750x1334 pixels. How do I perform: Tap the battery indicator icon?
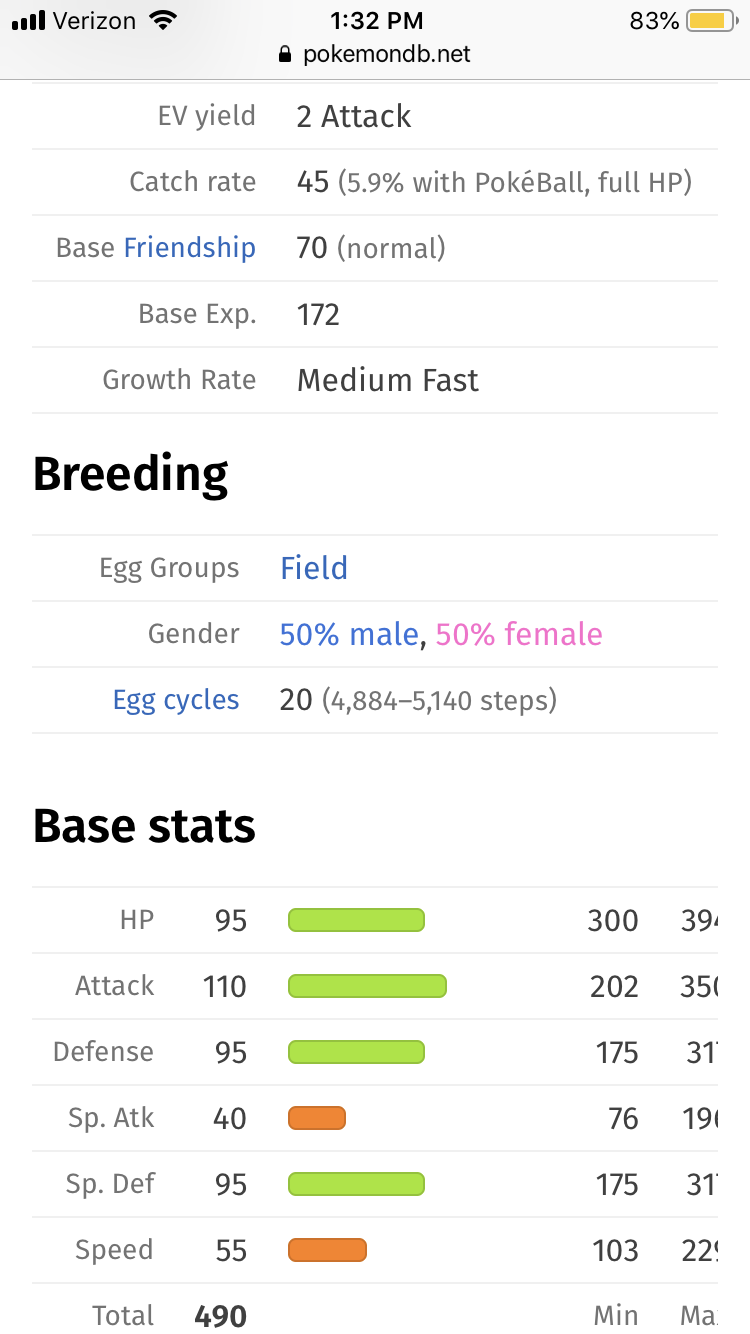pyautogui.click(x=711, y=20)
